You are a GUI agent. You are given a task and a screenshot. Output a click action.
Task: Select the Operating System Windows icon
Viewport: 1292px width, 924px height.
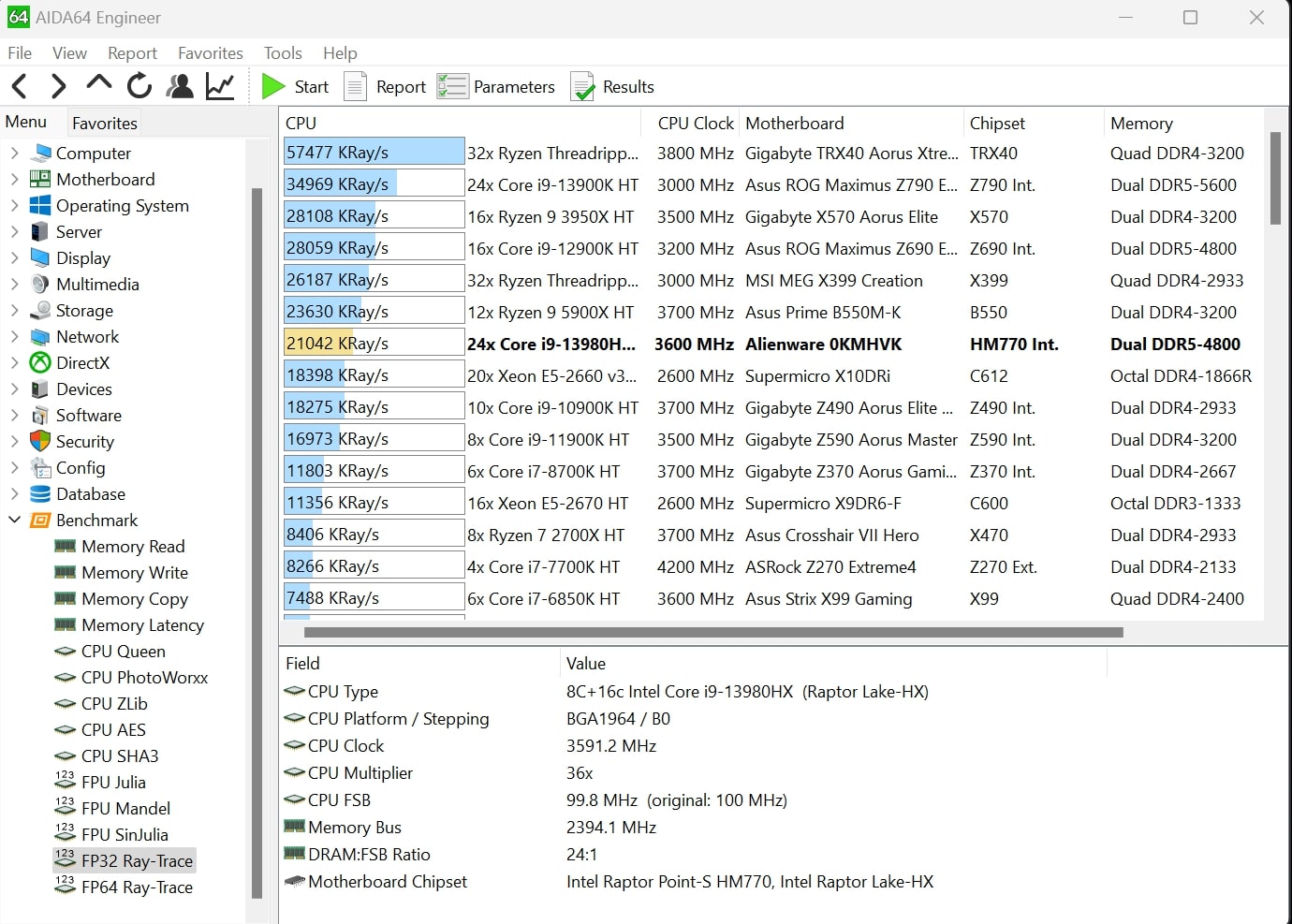coord(40,205)
